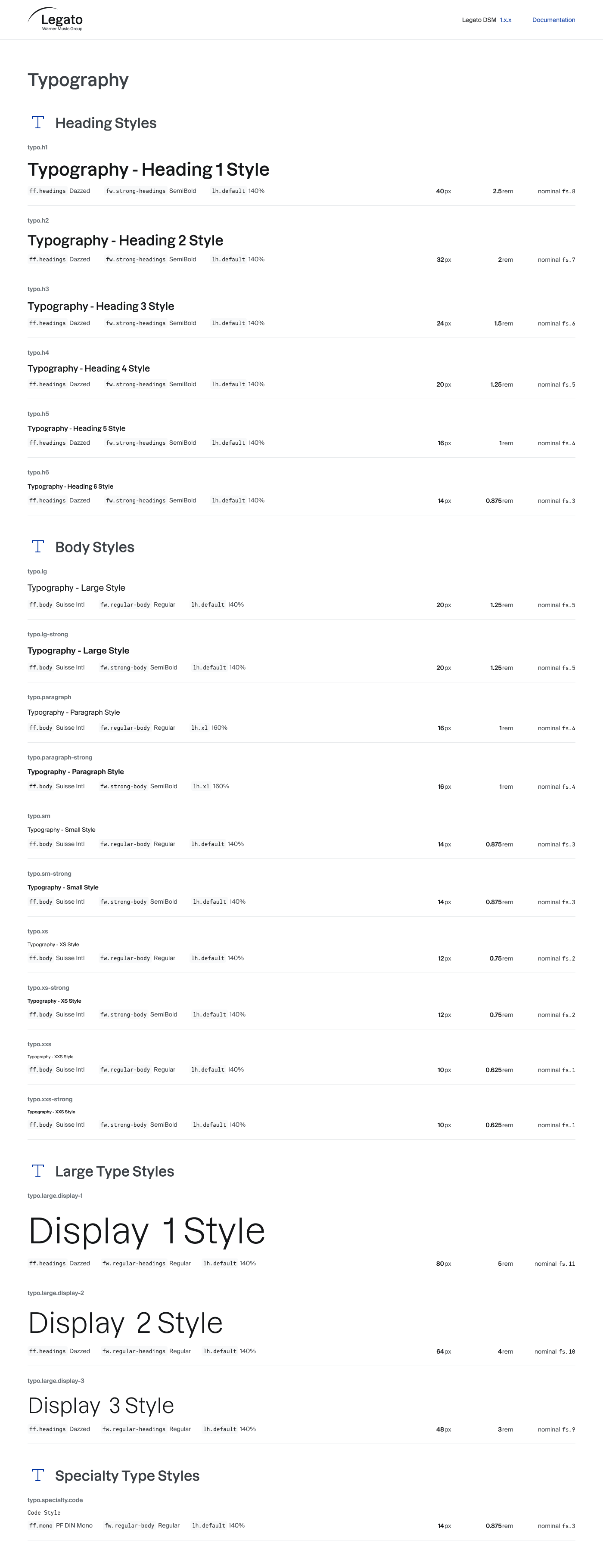Open the Documentation link
603x1568 pixels.
pyautogui.click(x=553, y=20)
